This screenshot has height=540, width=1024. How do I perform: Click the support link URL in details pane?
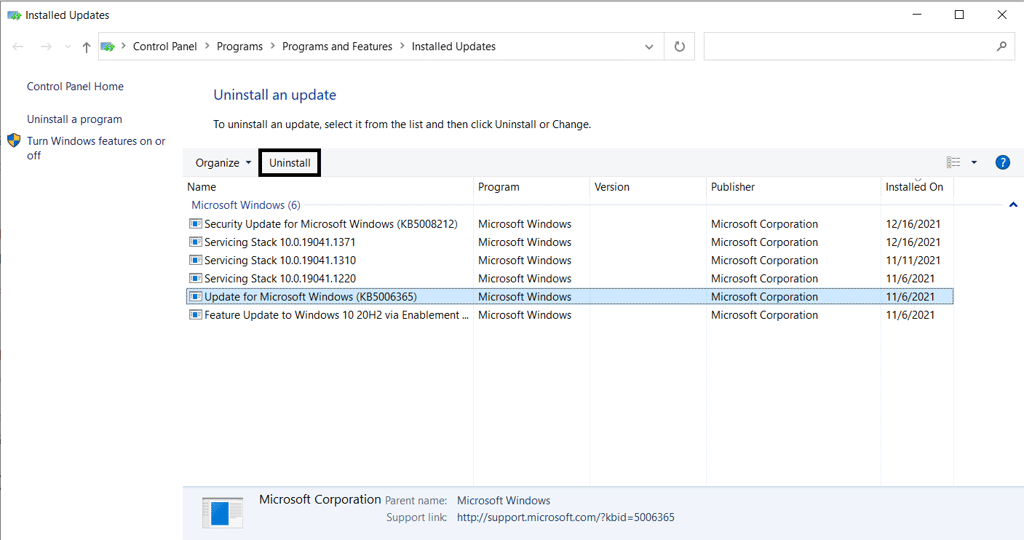tap(566, 517)
